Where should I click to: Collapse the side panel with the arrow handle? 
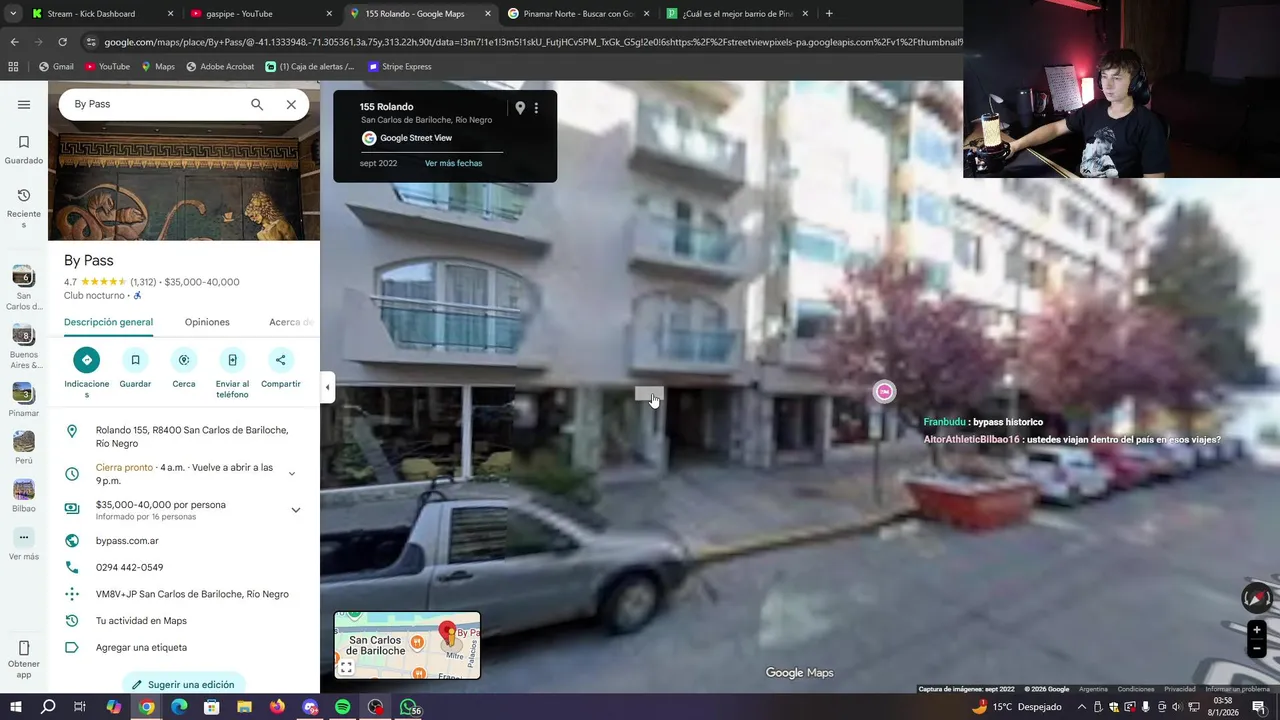point(327,387)
